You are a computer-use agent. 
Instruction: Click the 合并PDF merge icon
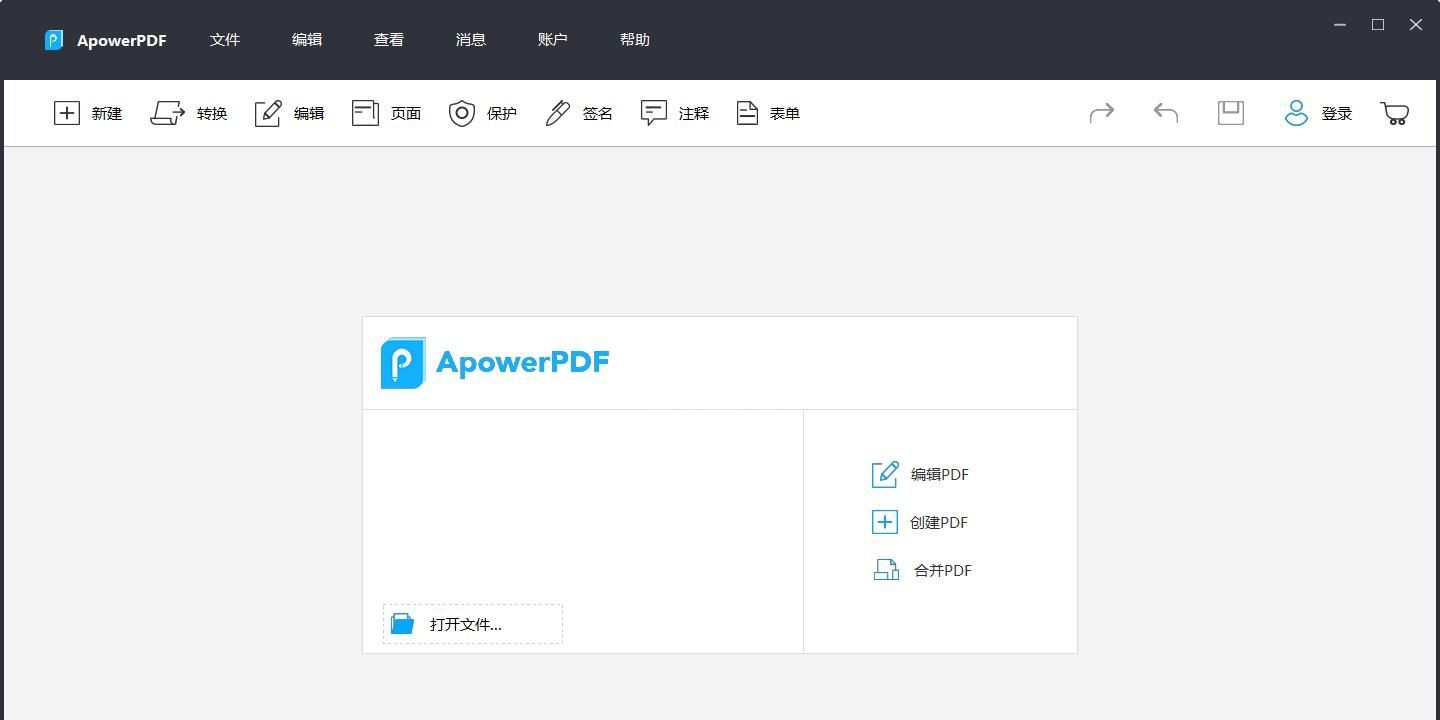pos(886,570)
